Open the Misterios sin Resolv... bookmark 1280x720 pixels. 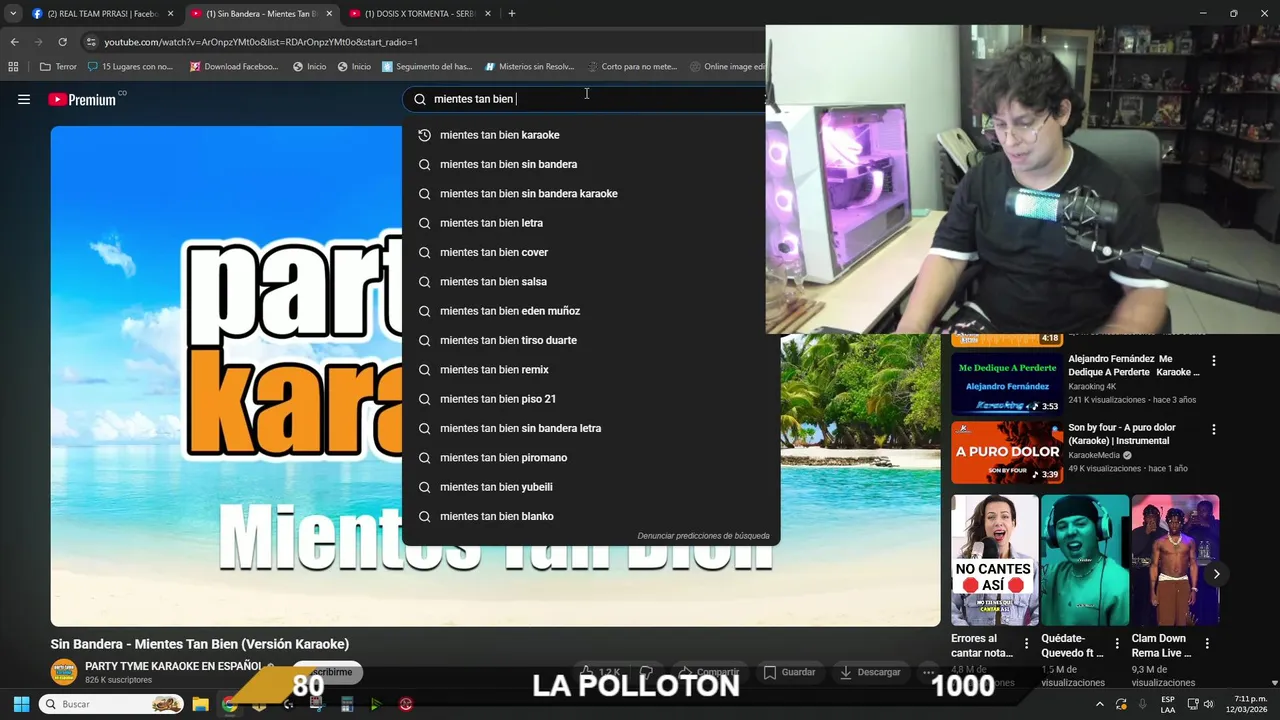[x=529, y=67]
